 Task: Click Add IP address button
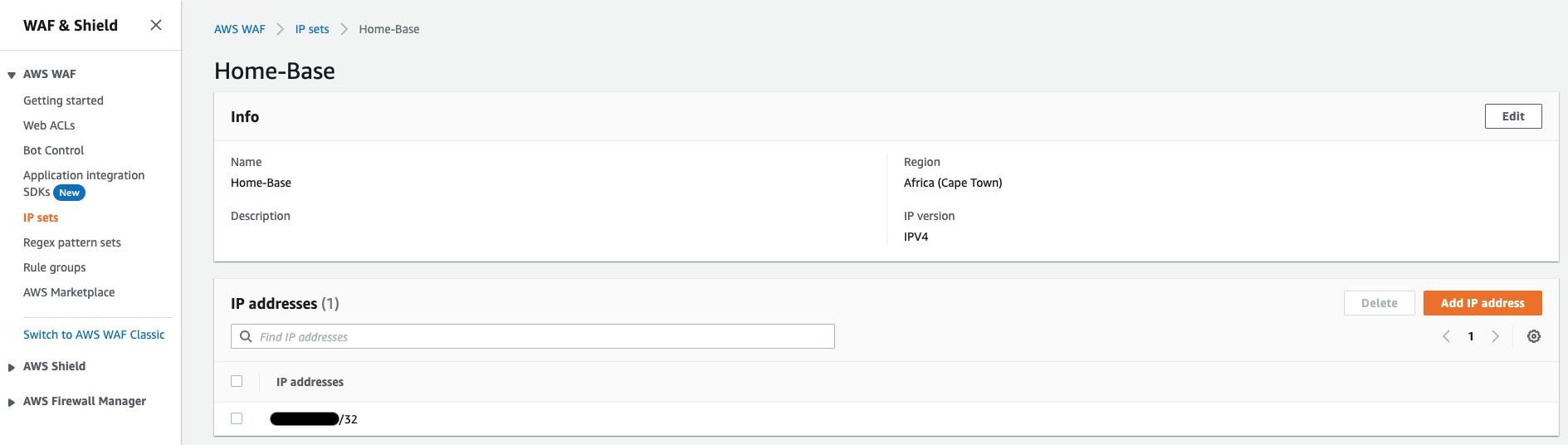point(1483,303)
